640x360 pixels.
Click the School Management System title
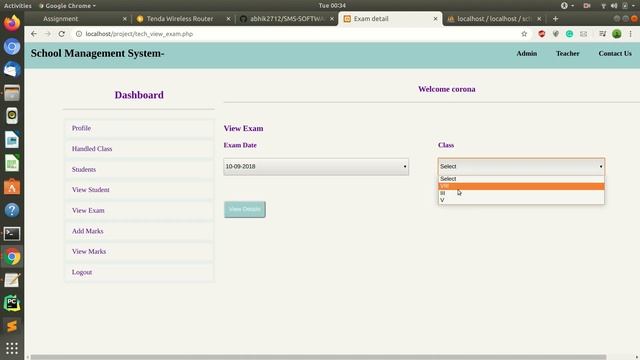(97, 53)
